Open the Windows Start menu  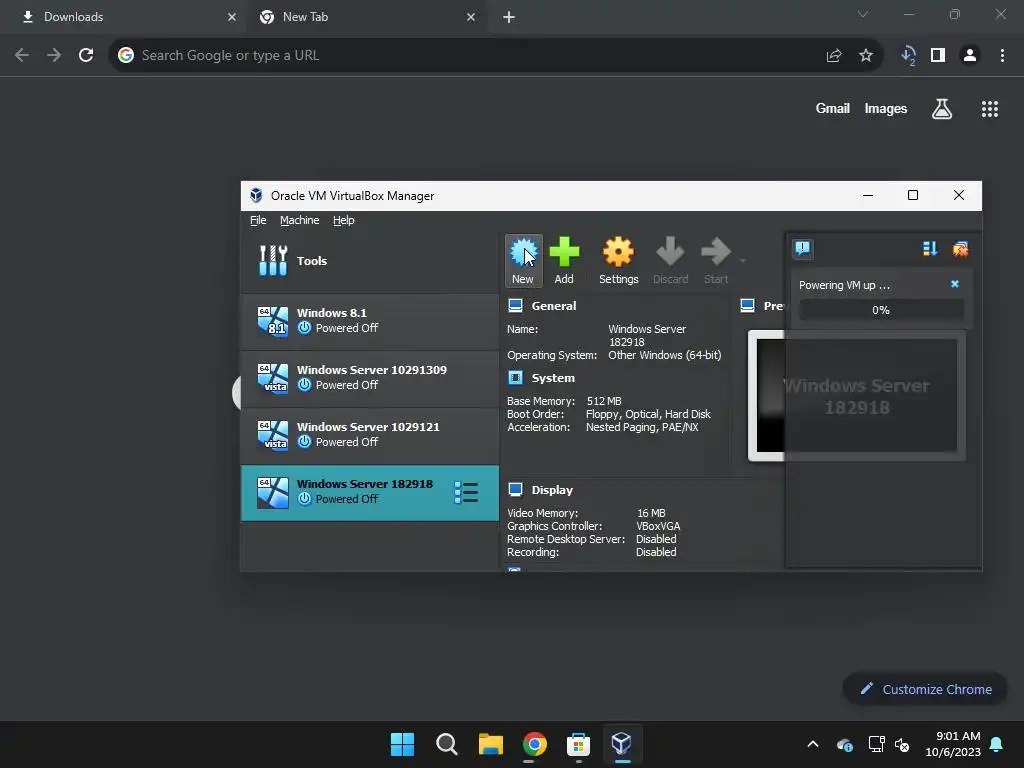coord(402,744)
